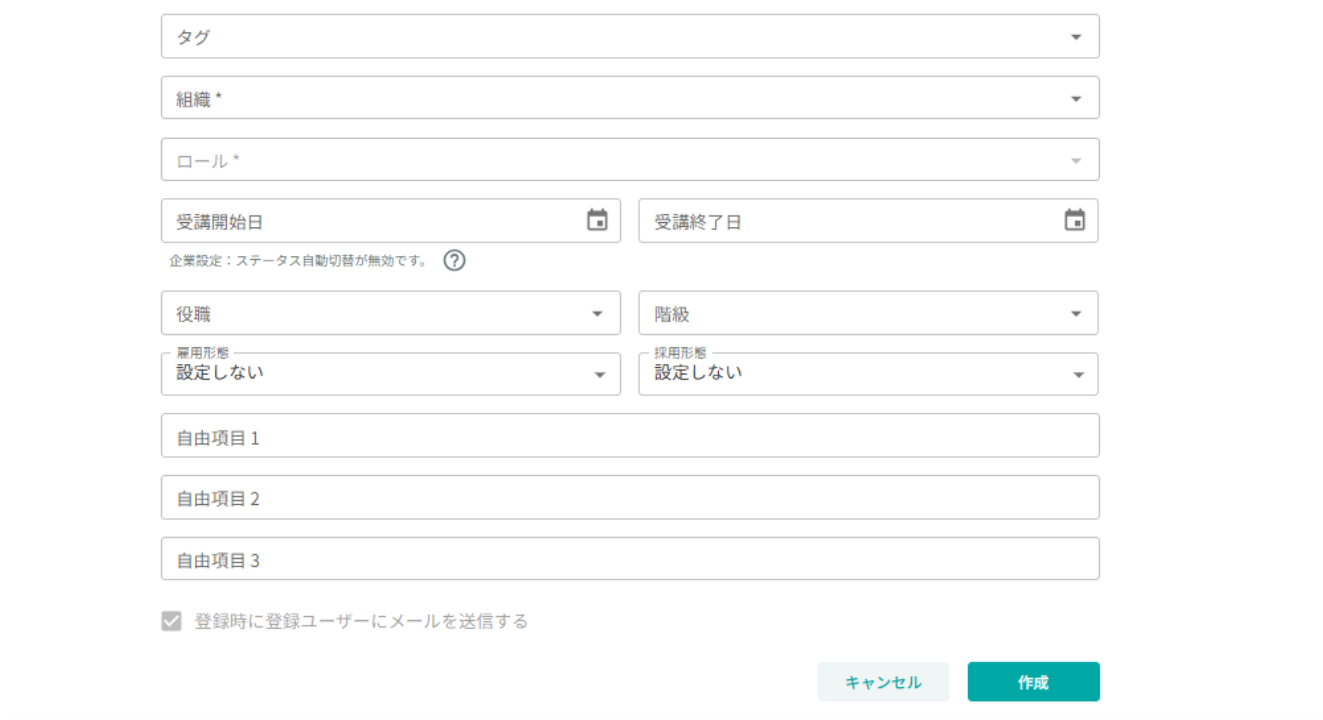Show help for ステータス自動切替 setting

pos(454,261)
